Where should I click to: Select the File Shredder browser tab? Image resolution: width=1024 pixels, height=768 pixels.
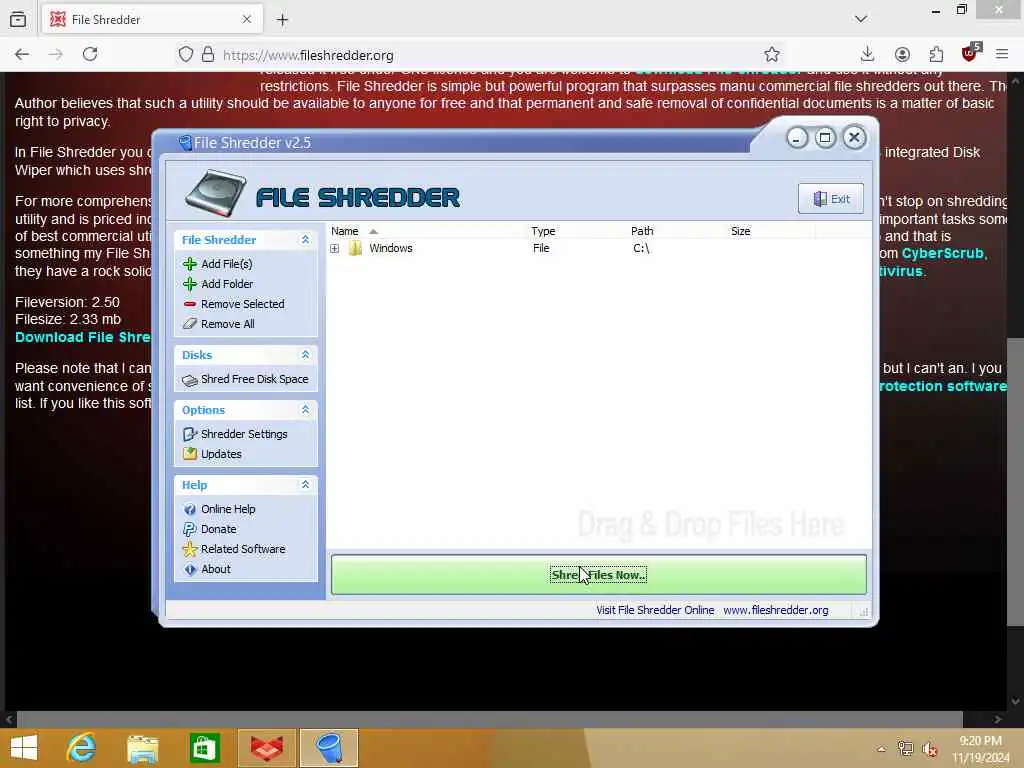click(152, 20)
